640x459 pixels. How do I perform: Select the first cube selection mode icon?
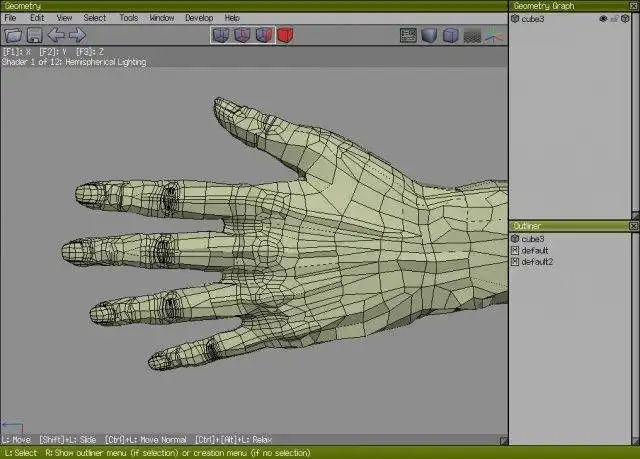coord(221,36)
